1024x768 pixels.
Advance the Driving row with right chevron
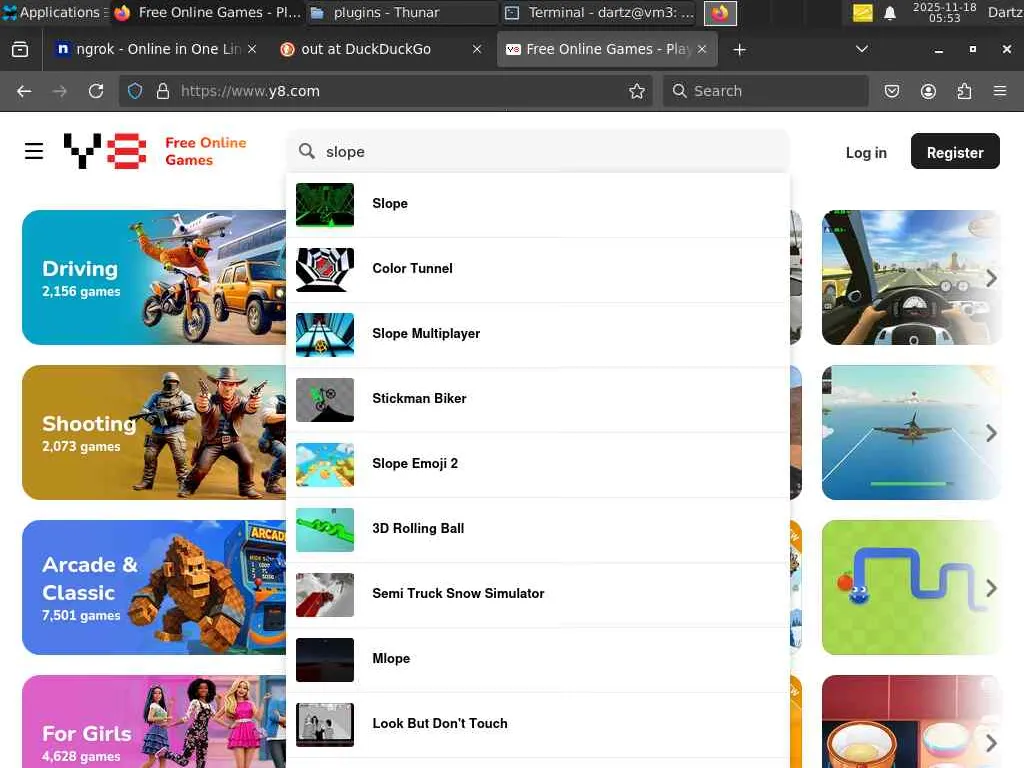pos(991,278)
